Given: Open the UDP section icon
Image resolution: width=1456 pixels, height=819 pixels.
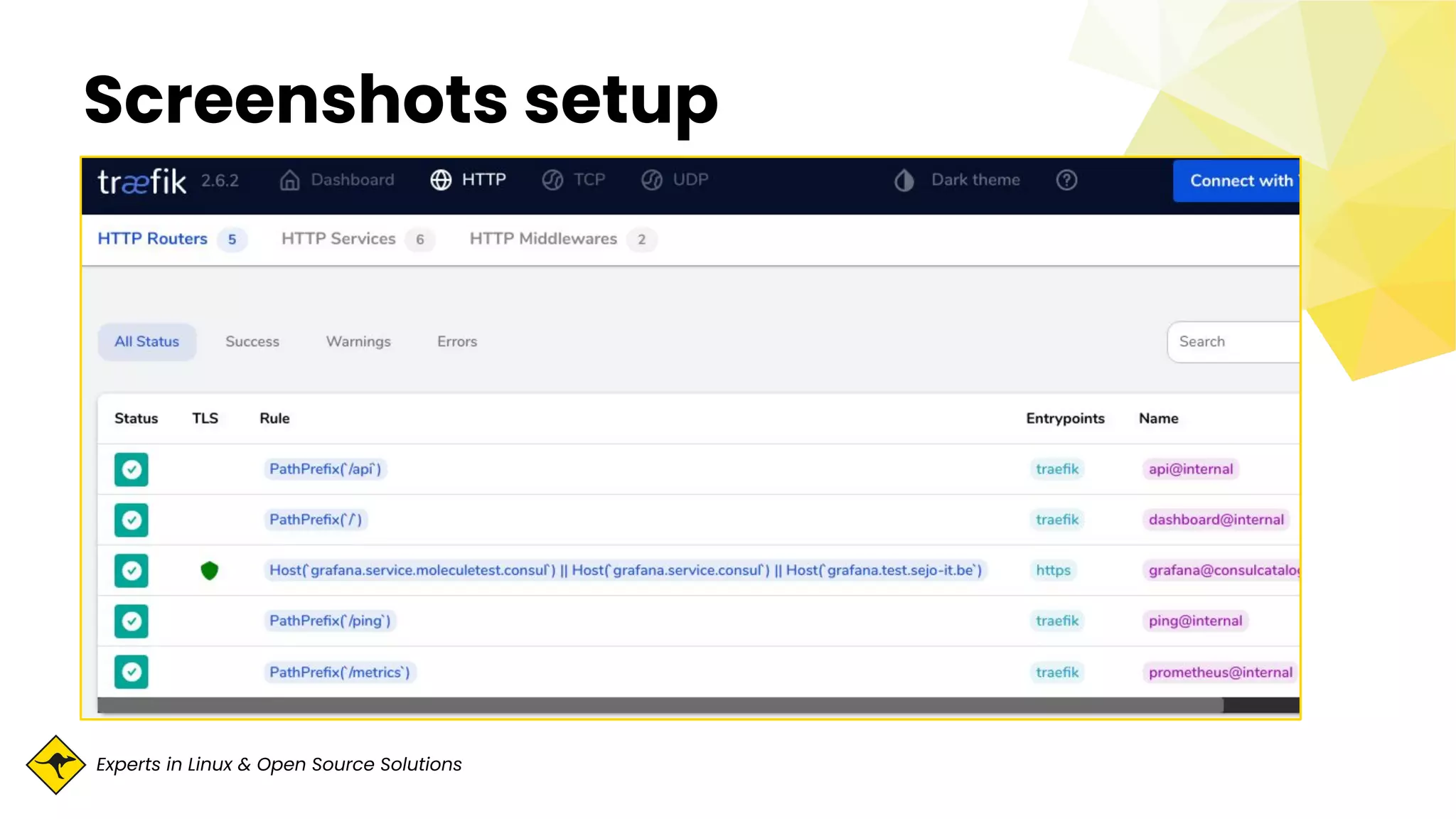Looking at the screenshot, I should click(x=652, y=180).
